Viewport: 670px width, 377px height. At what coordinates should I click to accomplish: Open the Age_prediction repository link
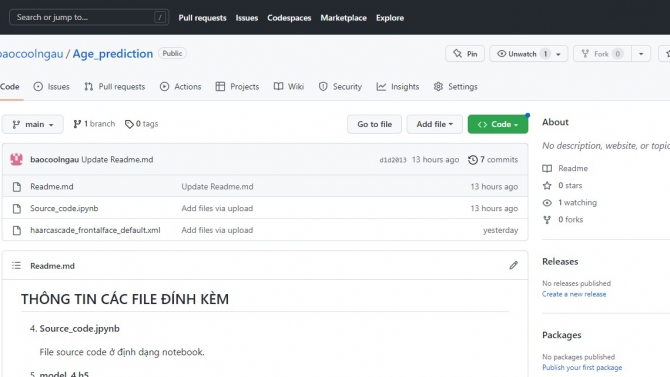coord(113,54)
